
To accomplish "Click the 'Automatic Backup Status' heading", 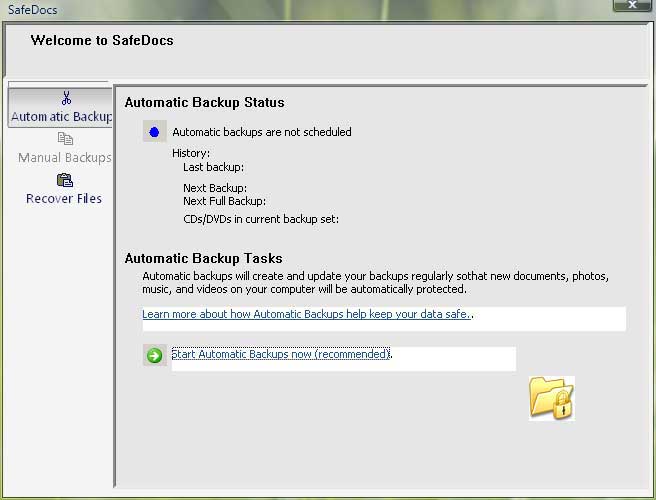I will click(205, 103).
